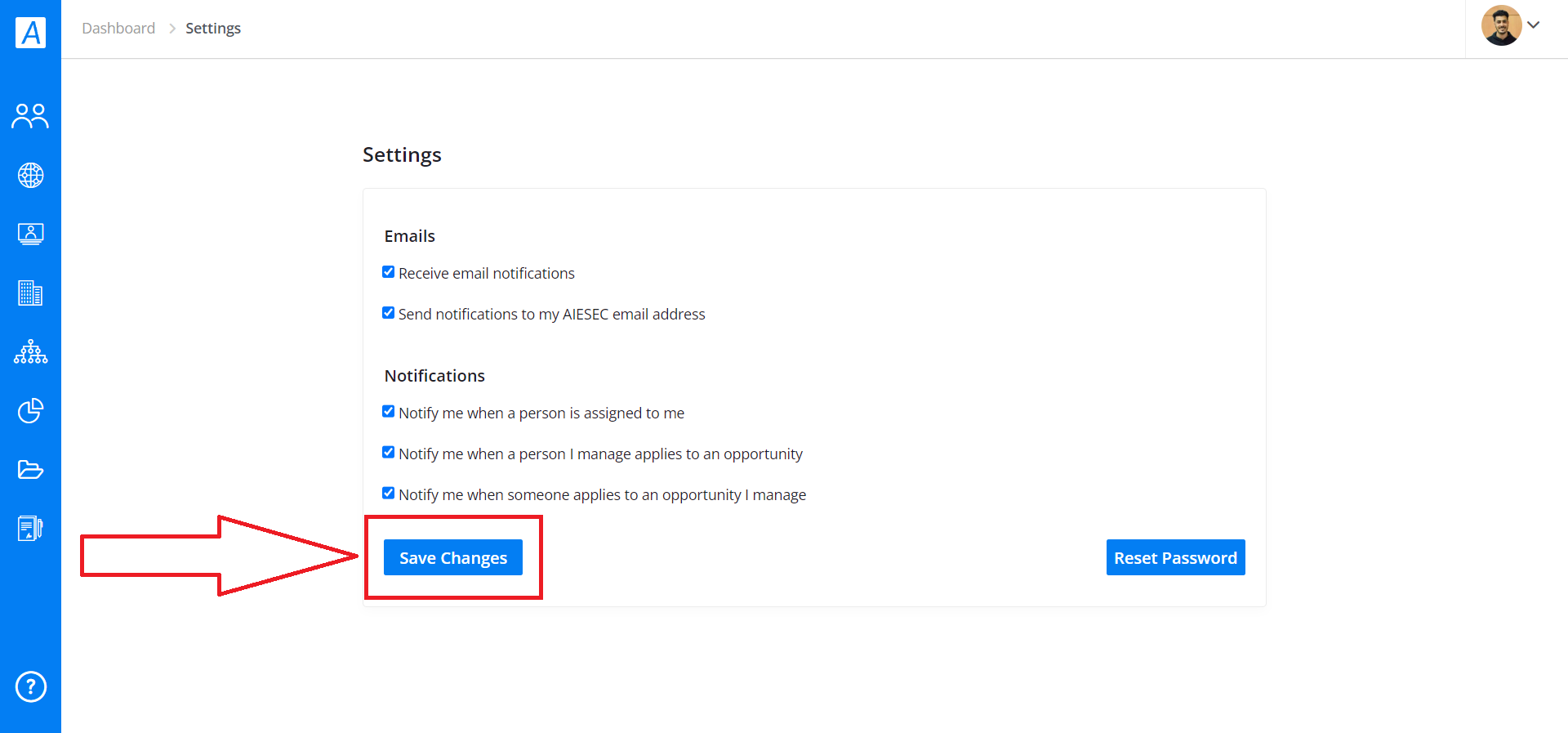The height and width of the screenshot is (733, 1568).
Task: Toggle notify when person assigned to me
Action: tap(389, 412)
